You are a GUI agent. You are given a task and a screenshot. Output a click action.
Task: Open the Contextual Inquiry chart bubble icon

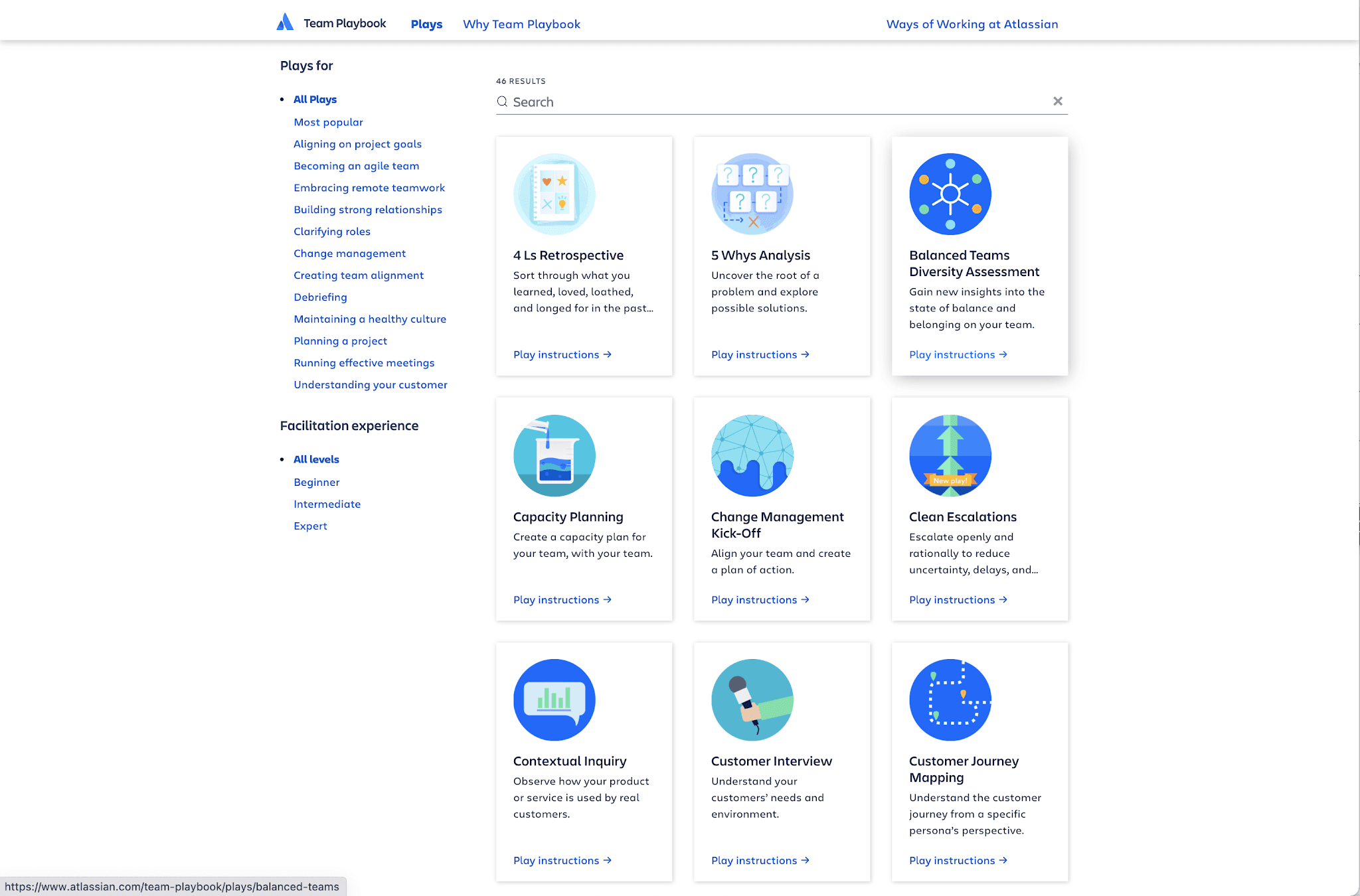(x=554, y=700)
